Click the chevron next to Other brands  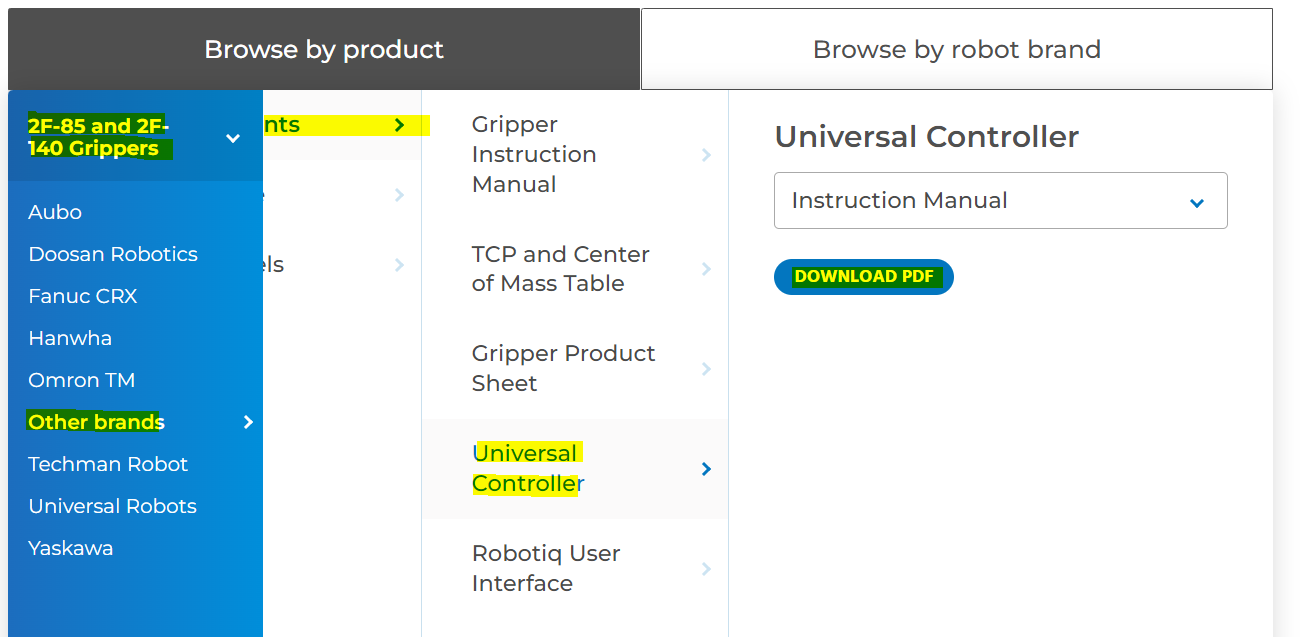click(248, 422)
